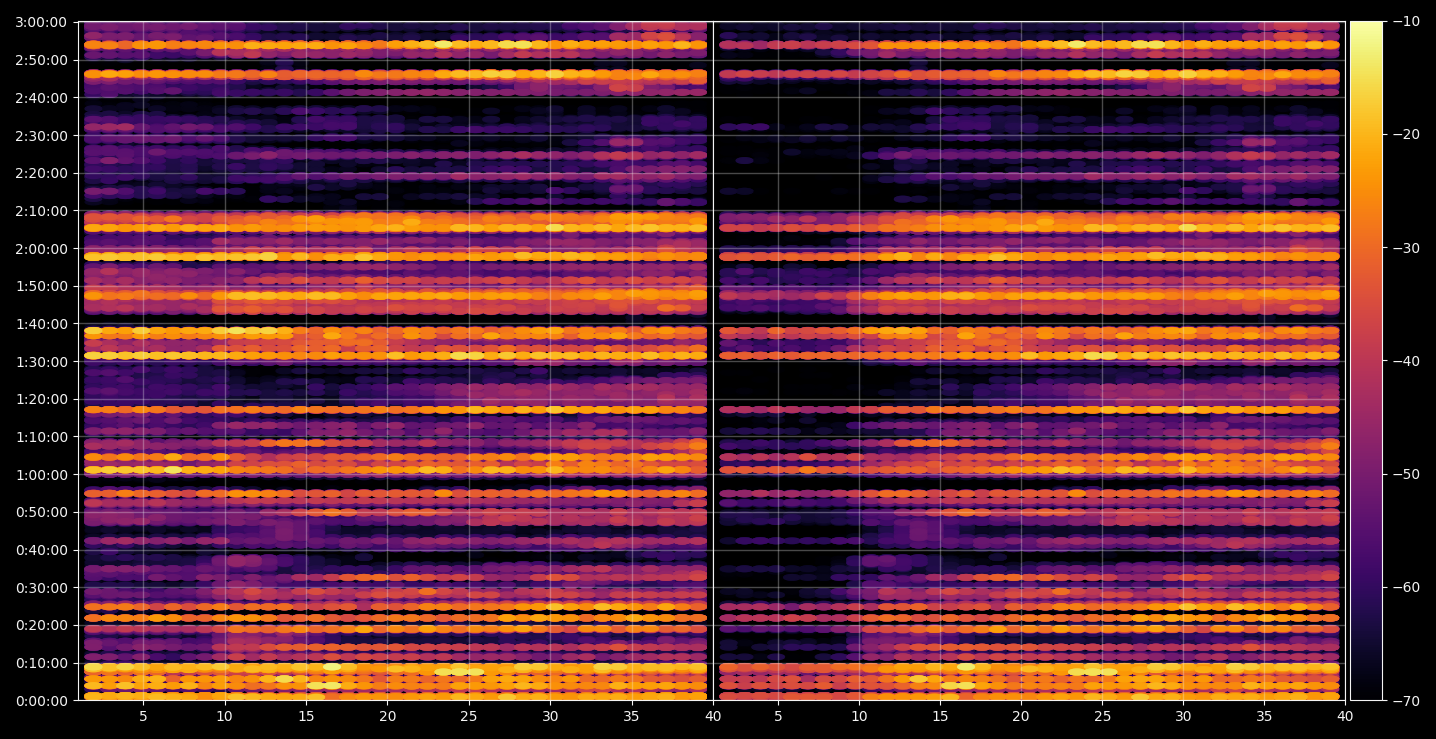
Task: Click x-axis label 25 of the right heatmap
Action: pyautogui.click(x=1102, y=717)
